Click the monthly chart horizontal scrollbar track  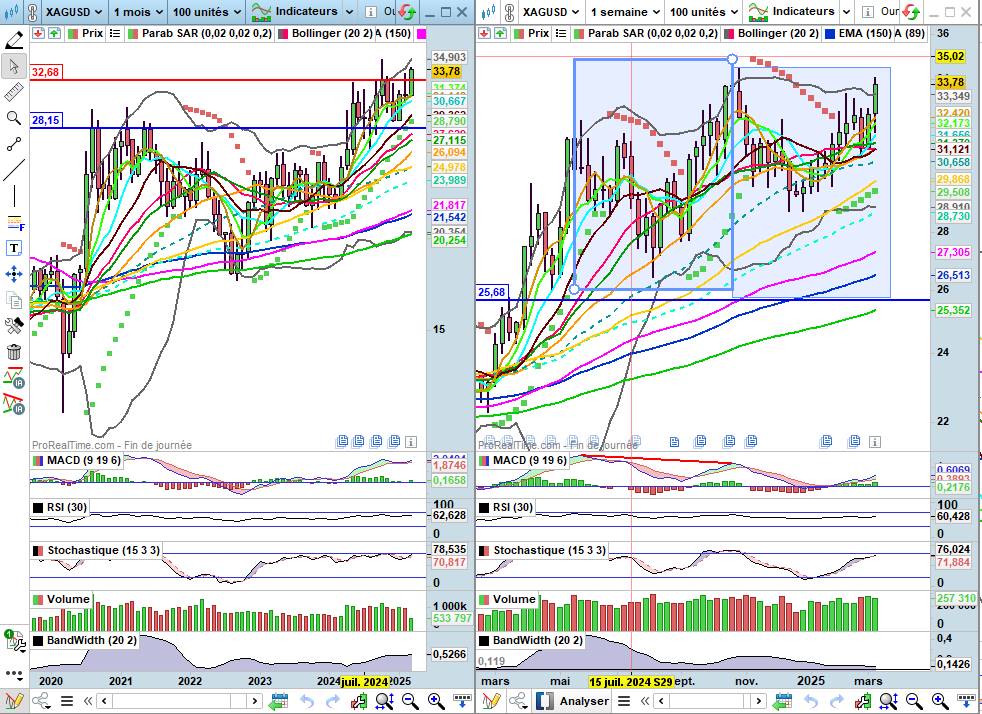(x=180, y=701)
